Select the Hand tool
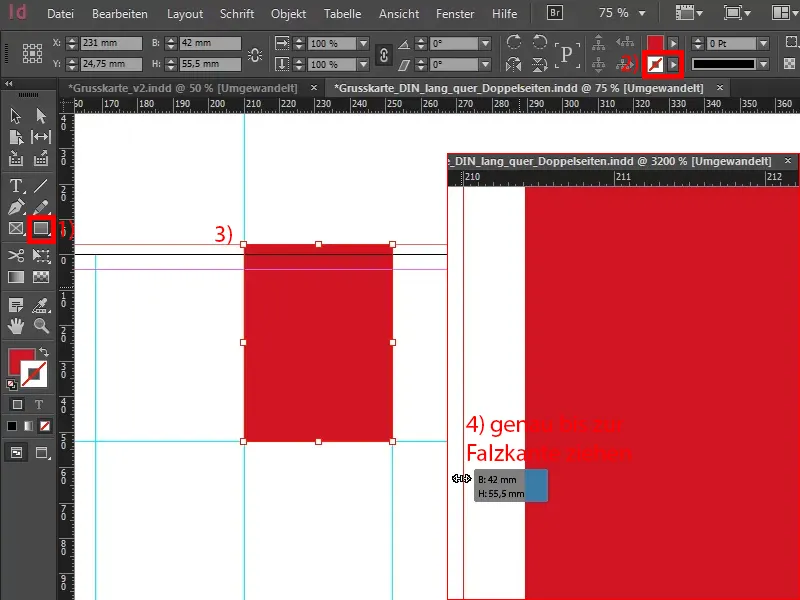This screenshot has height=600, width=800. (x=16, y=326)
